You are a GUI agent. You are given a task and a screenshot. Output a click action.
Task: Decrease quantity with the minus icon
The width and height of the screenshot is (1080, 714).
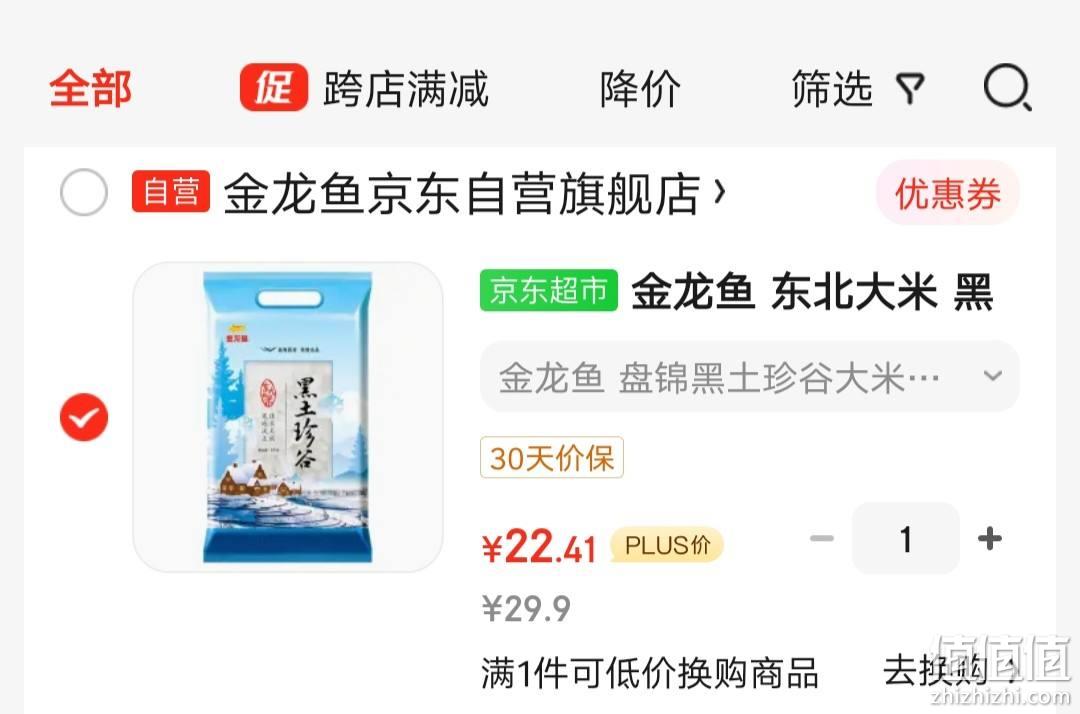[822, 538]
